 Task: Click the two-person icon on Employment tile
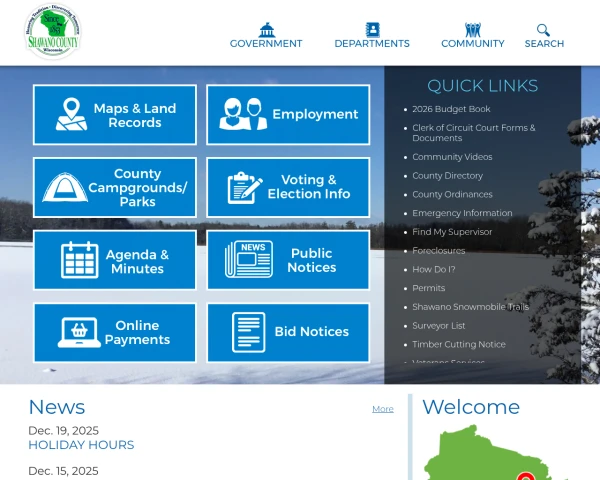pyautogui.click(x=243, y=114)
